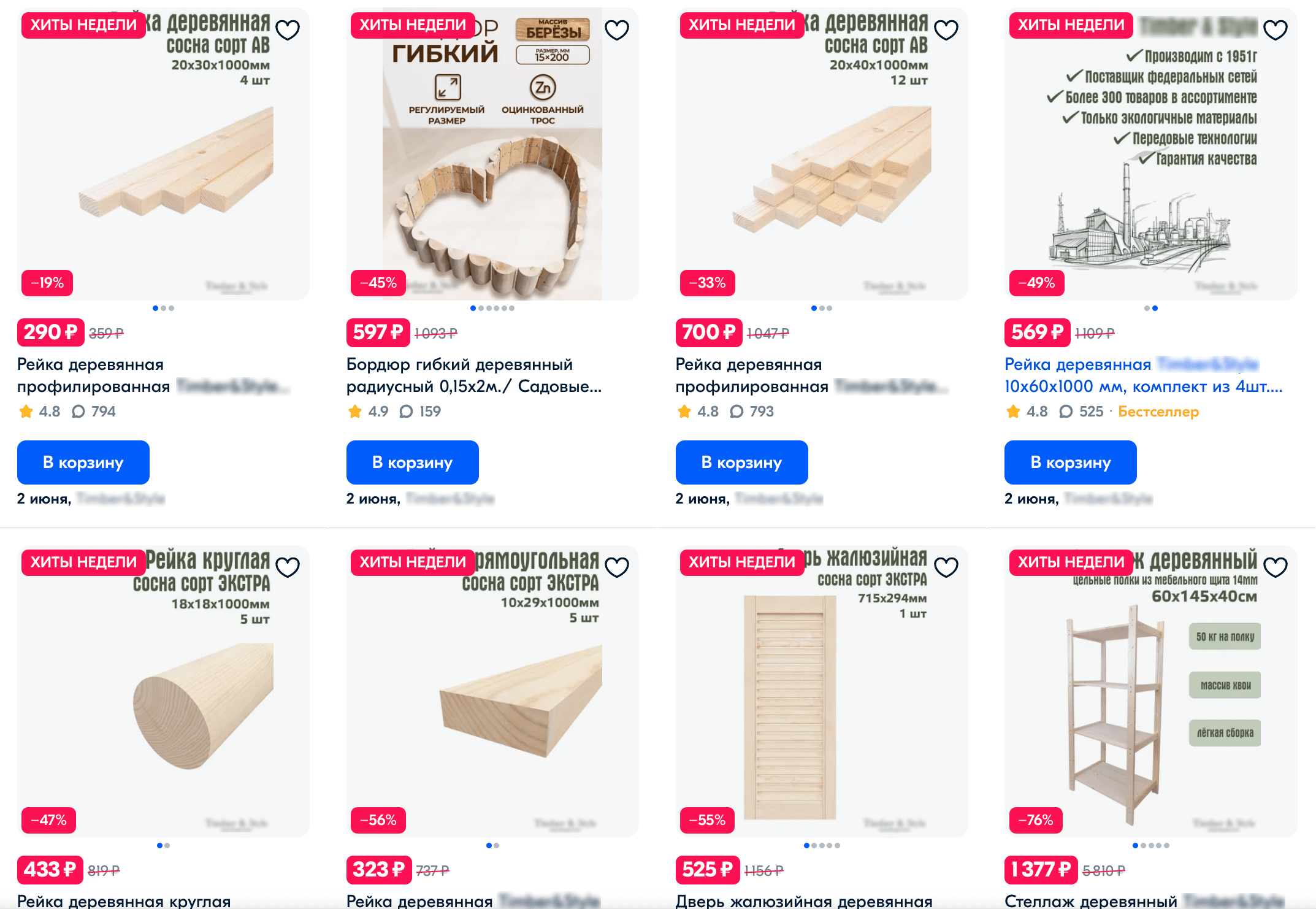Add the жалюзийная door to favorites
The width and height of the screenshot is (1316, 909).
pos(946,567)
